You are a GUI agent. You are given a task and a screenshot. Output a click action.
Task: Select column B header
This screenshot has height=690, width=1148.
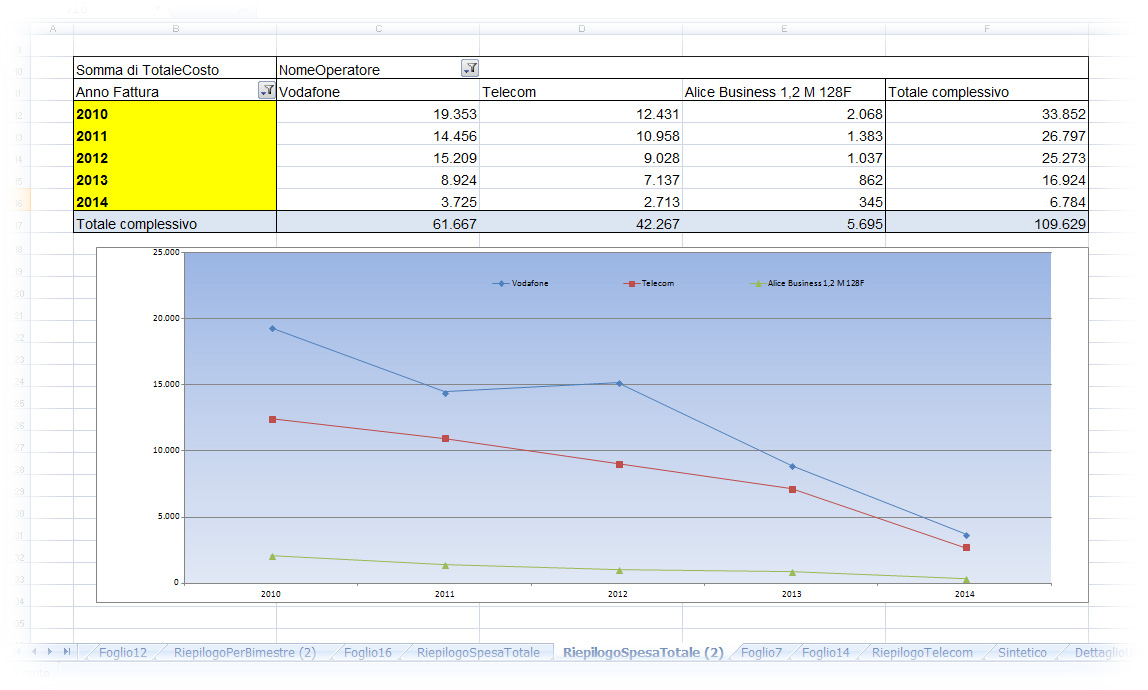tap(175, 29)
